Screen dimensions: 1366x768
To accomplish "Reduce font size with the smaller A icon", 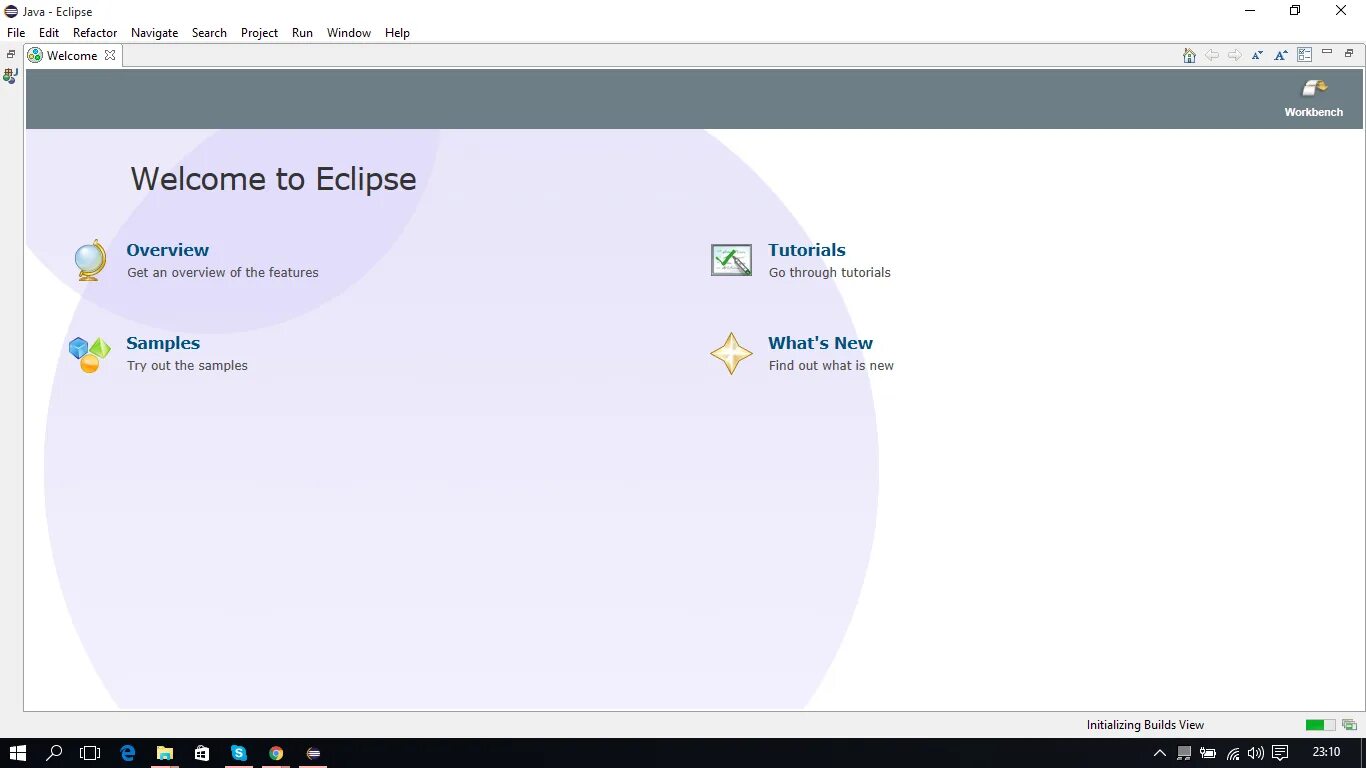I will click(1258, 55).
